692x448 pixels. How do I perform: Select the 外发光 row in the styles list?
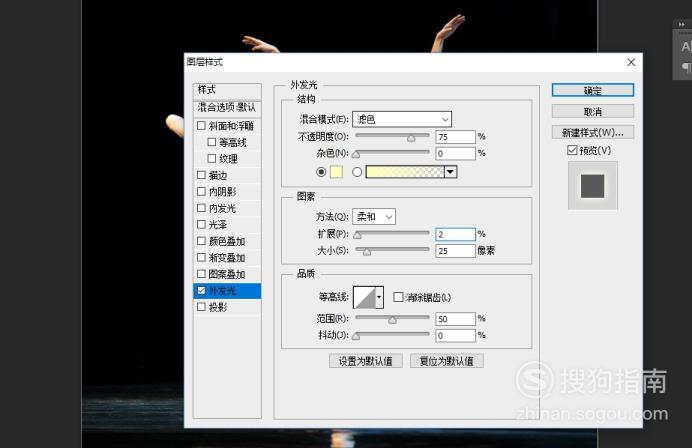[x=227, y=291]
